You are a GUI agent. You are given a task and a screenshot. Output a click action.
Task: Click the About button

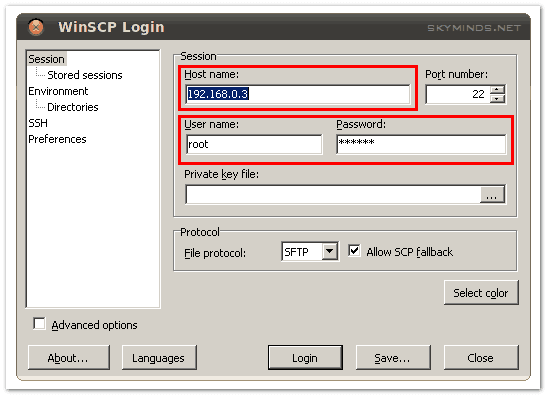click(69, 358)
